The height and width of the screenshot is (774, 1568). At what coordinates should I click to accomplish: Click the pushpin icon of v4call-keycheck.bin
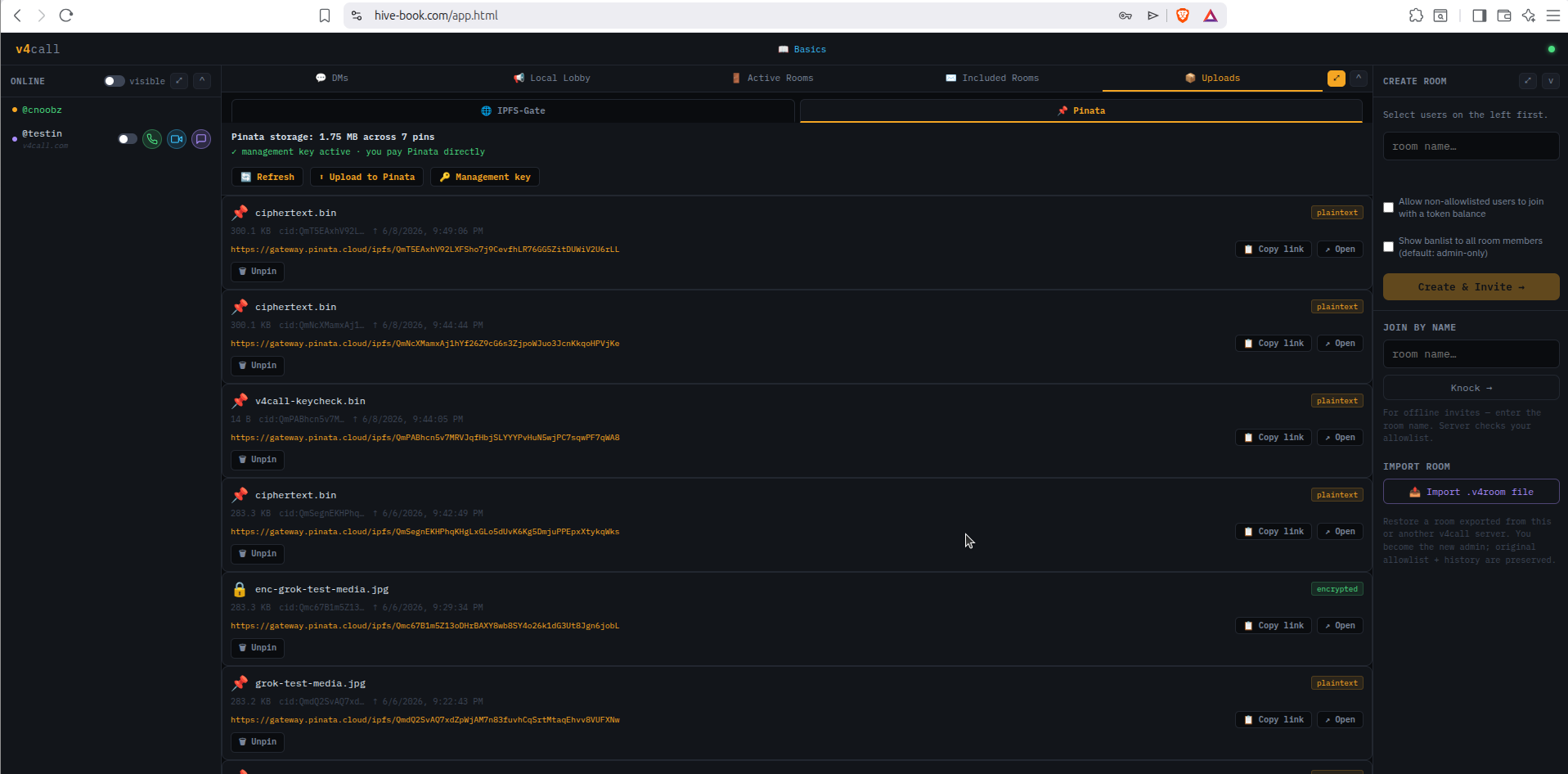click(x=240, y=401)
